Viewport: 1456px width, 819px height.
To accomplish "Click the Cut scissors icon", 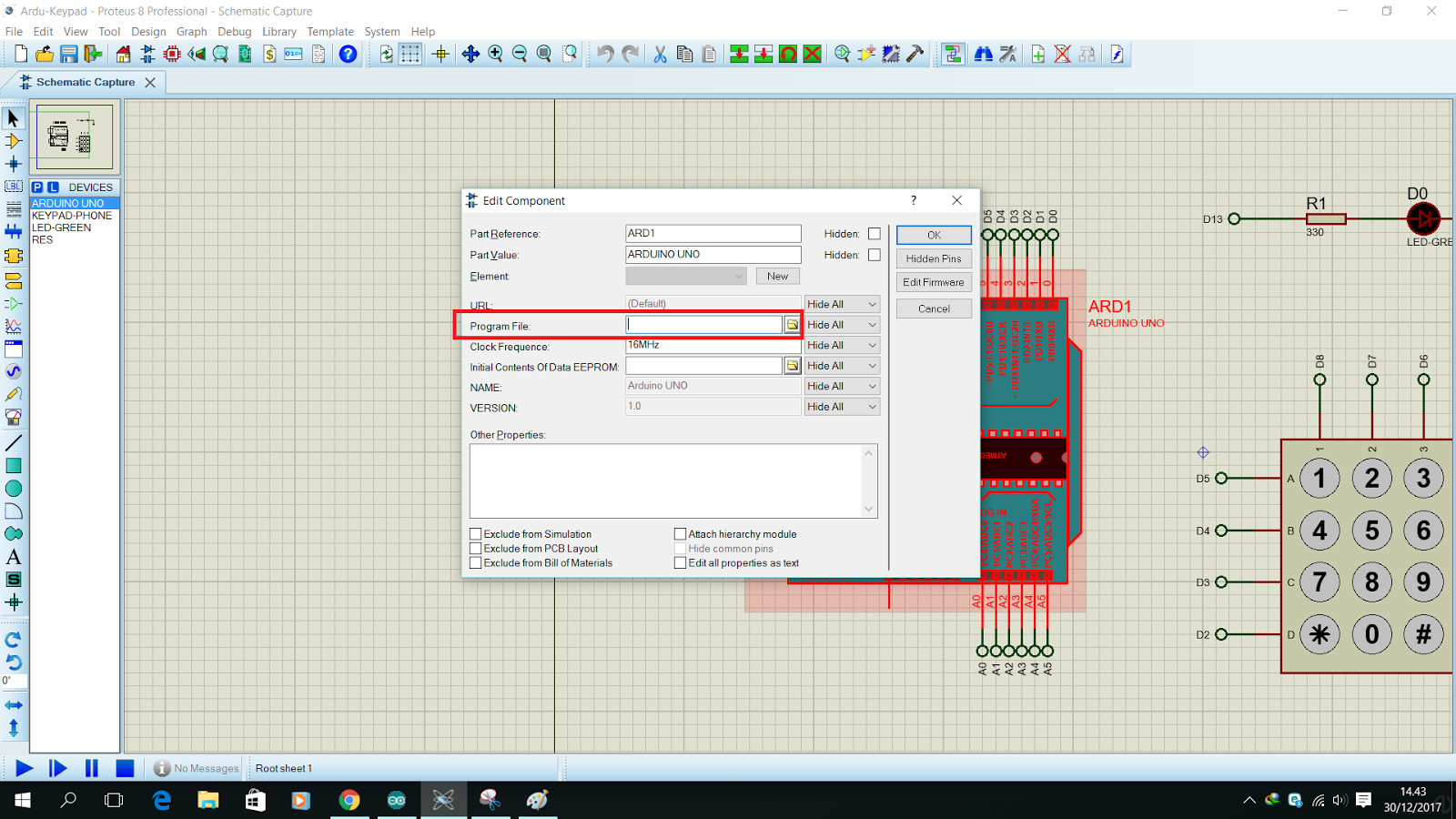I will click(660, 55).
